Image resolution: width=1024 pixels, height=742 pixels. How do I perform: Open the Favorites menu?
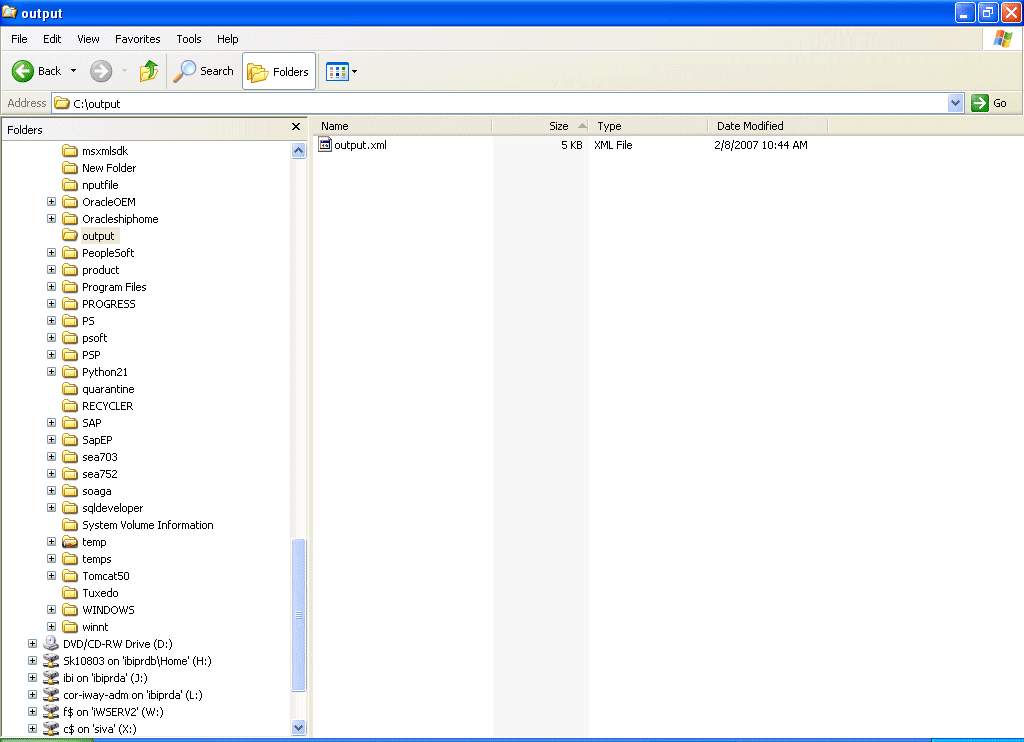point(137,39)
